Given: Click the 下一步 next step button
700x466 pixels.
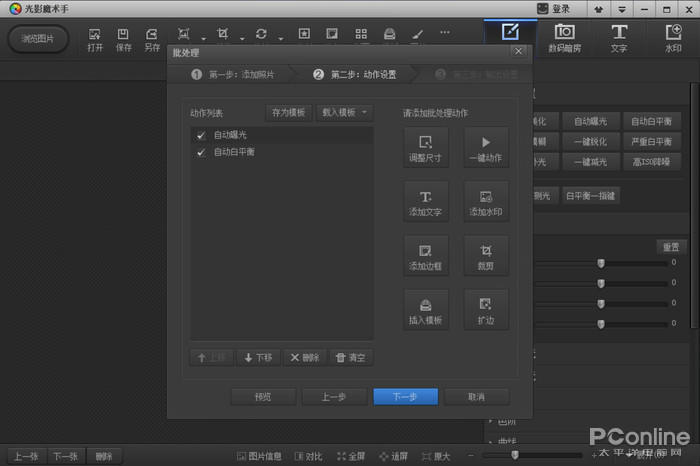Looking at the screenshot, I should point(405,397).
